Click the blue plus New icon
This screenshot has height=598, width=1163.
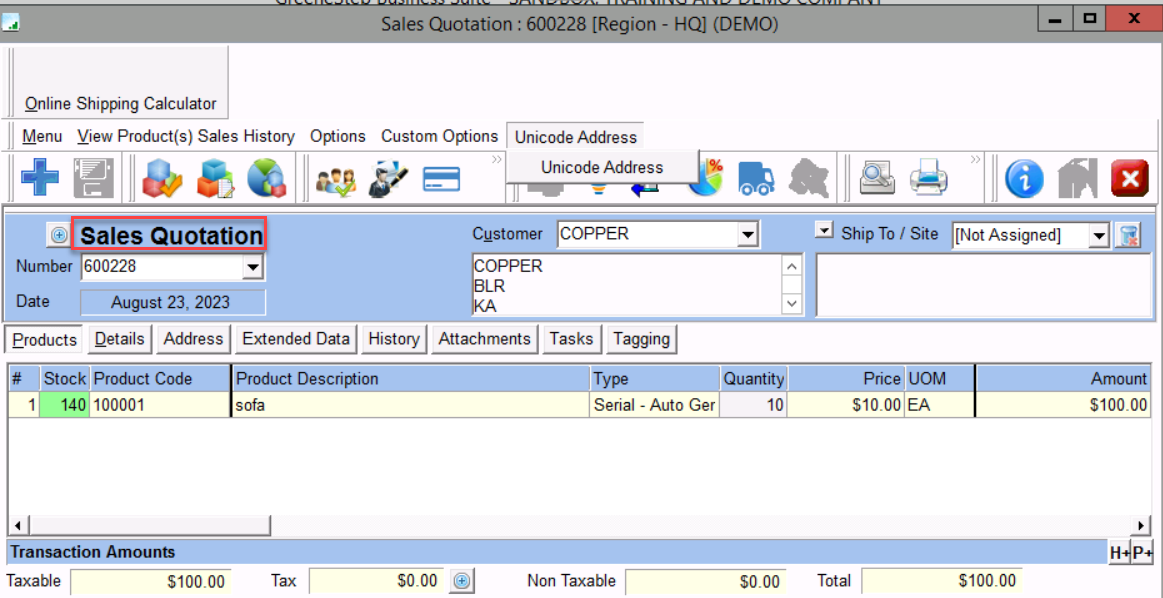pyautogui.click(x=40, y=180)
